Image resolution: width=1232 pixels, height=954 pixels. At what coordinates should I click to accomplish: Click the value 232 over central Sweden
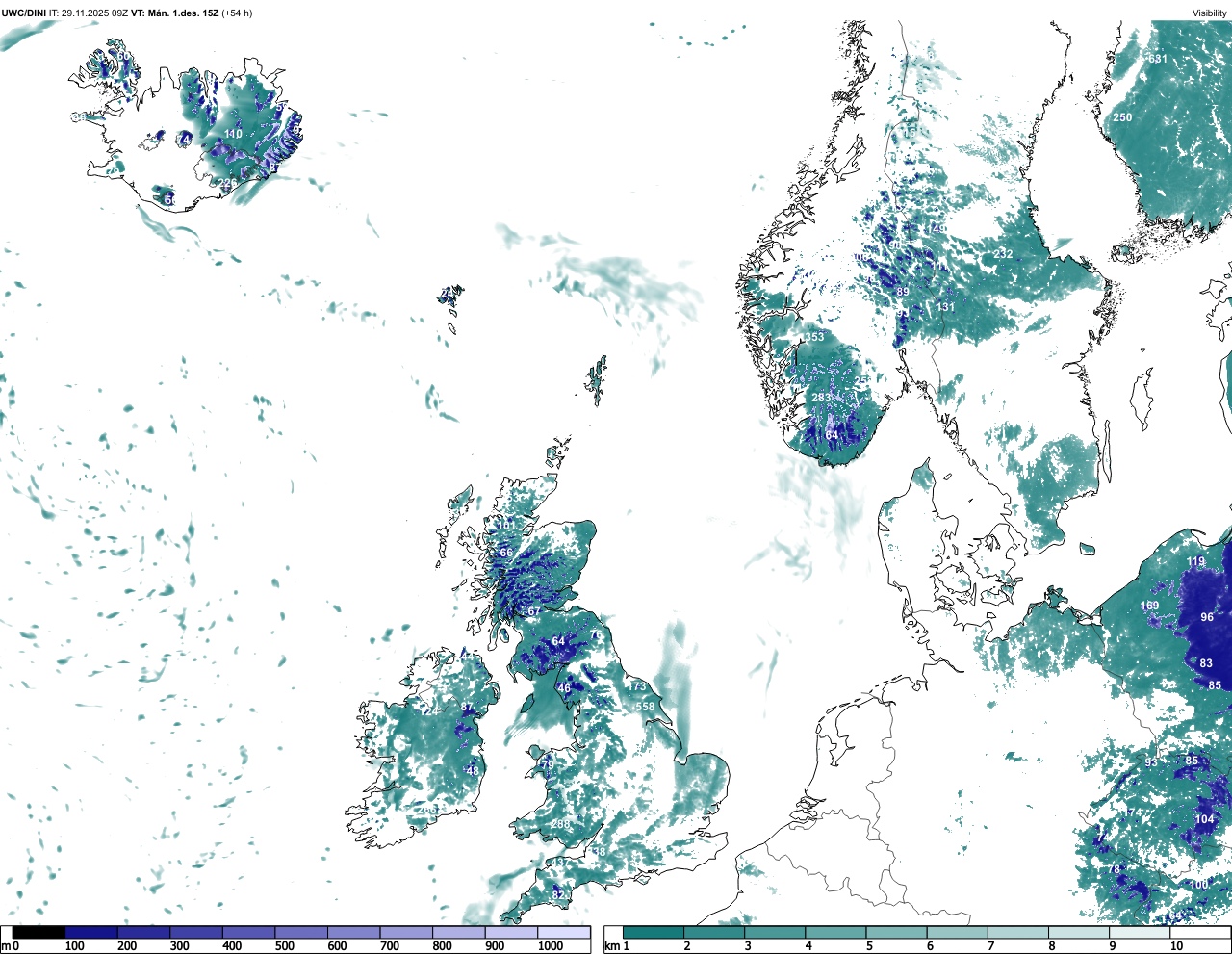click(1004, 254)
